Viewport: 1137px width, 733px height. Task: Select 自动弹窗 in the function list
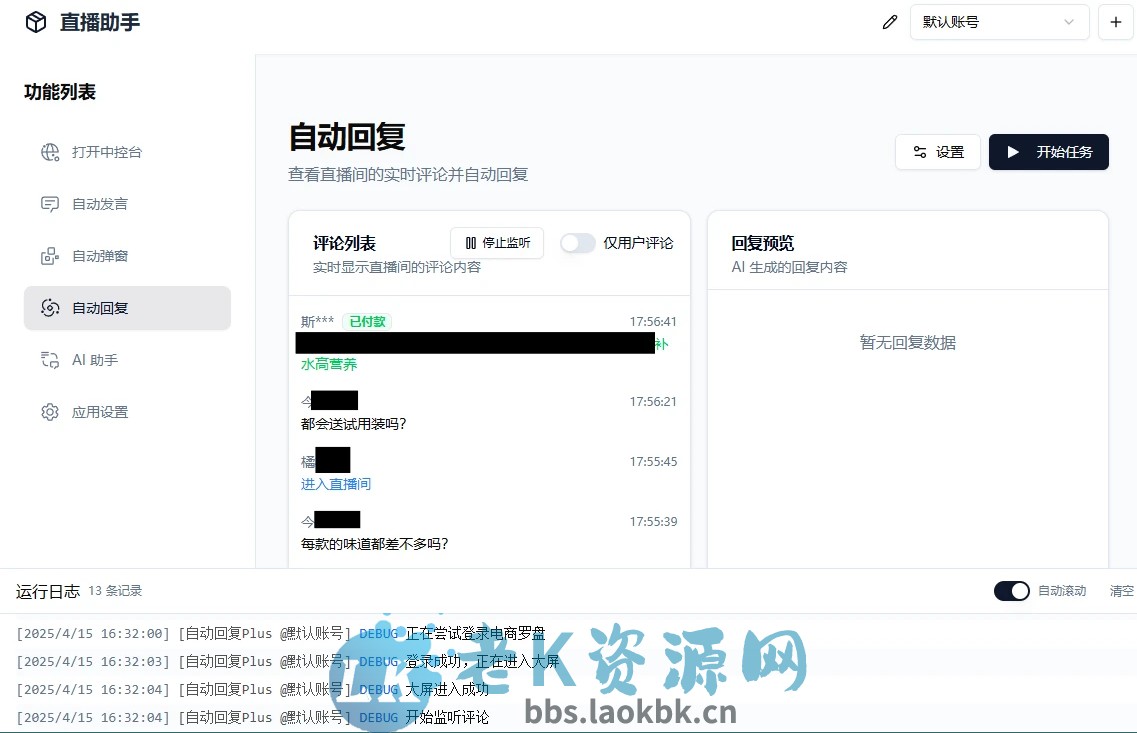click(127, 257)
